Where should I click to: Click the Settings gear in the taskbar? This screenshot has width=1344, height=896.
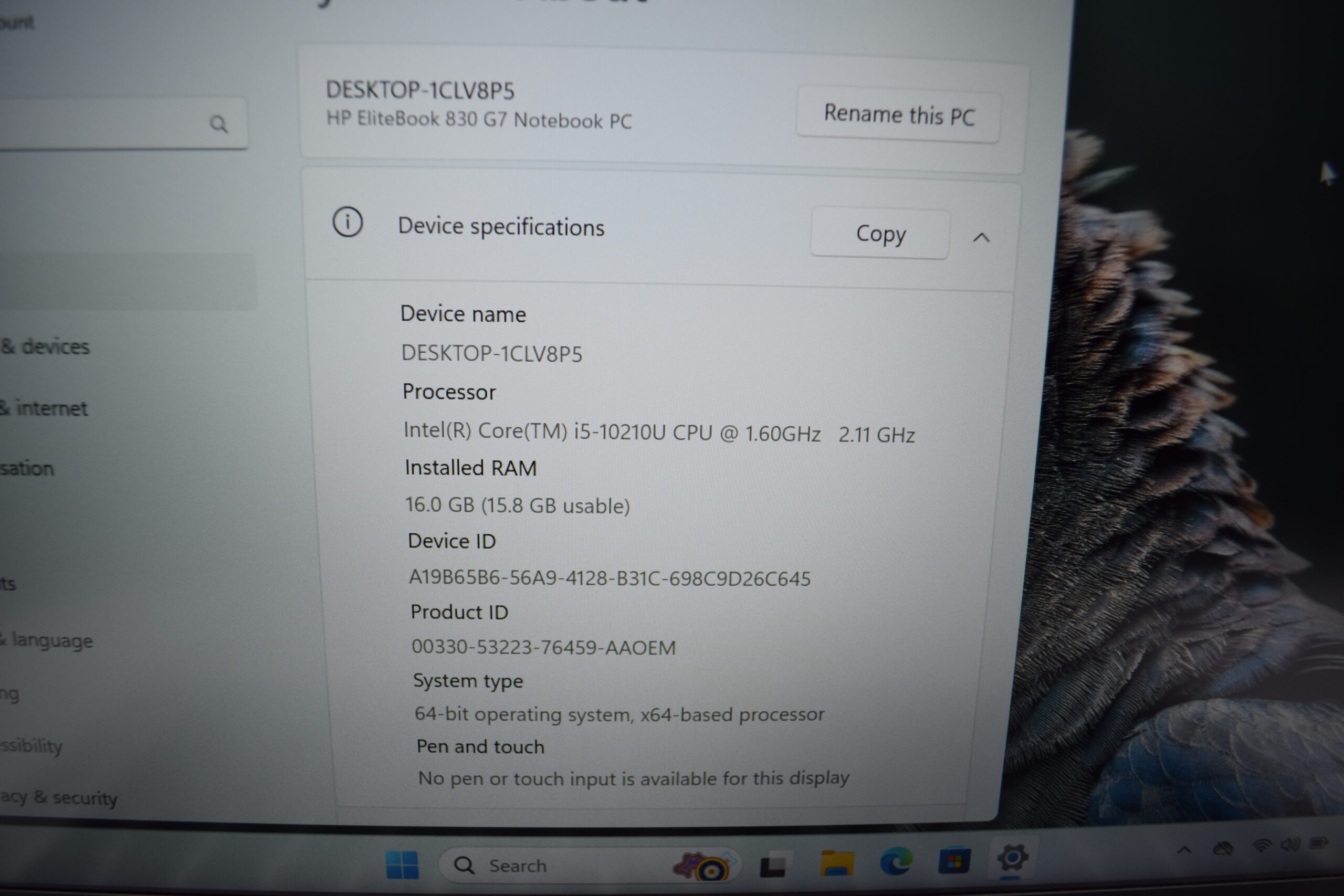pyautogui.click(x=1012, y=858)
